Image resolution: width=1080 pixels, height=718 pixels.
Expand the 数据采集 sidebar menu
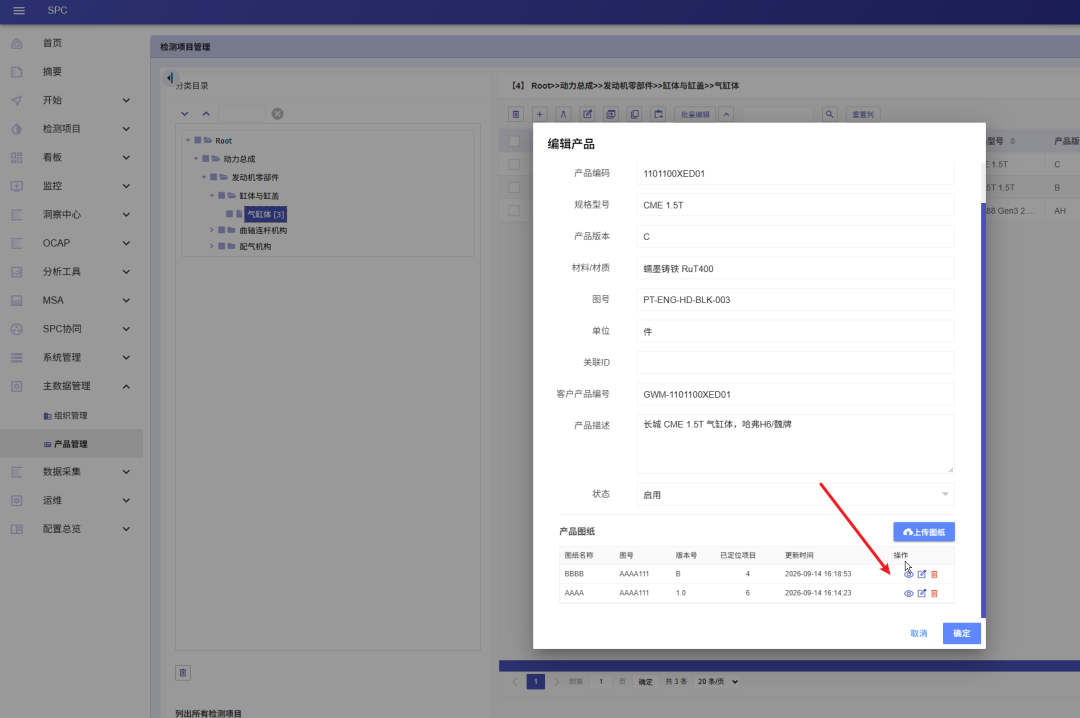click(x=71, y=471)
